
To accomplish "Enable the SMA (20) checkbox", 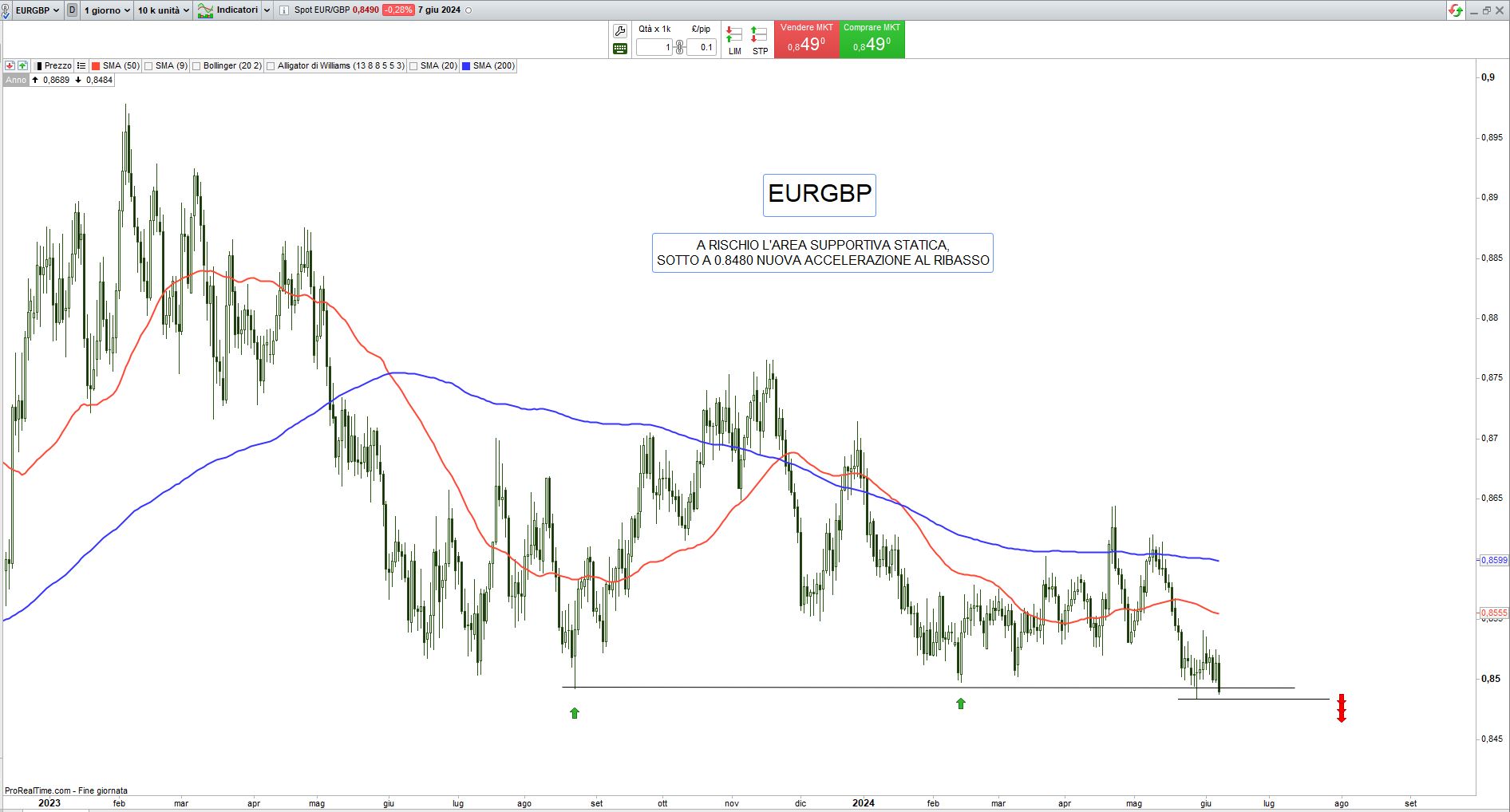I will pos(413,66).
